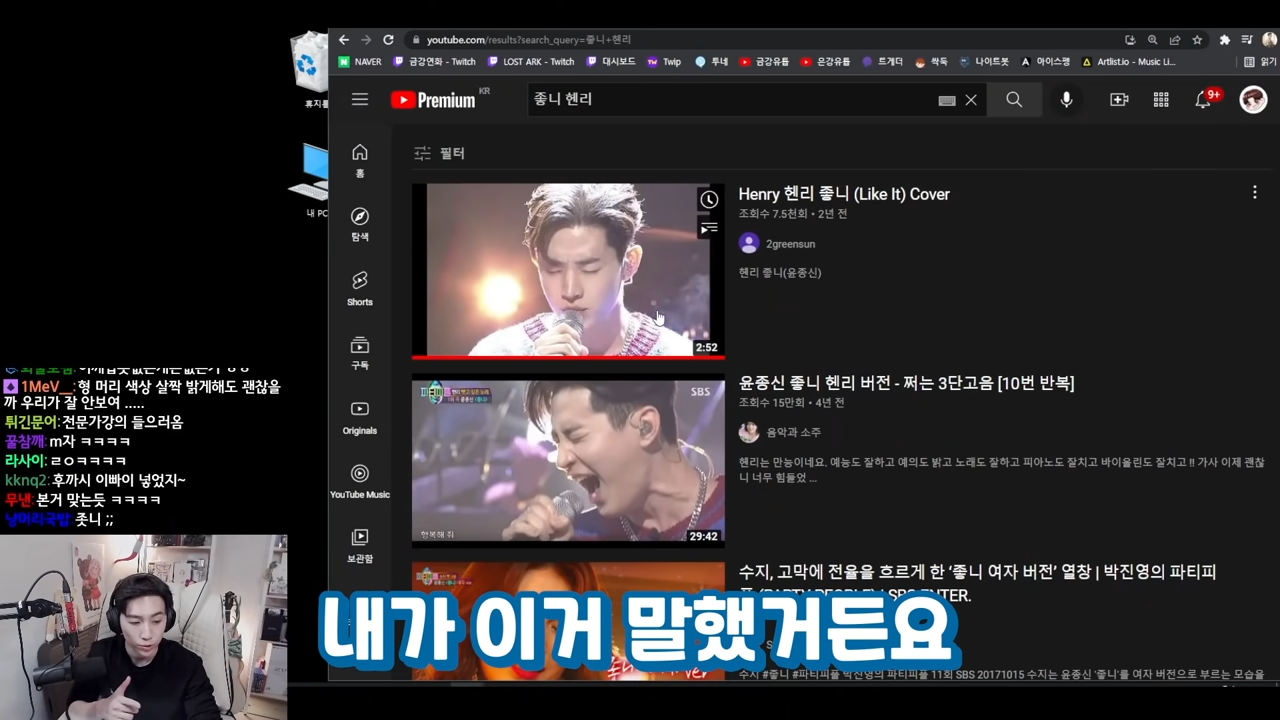
Task: Click the YouTube Premium logo
Action: pyautogui.click(x=433, y=100)
